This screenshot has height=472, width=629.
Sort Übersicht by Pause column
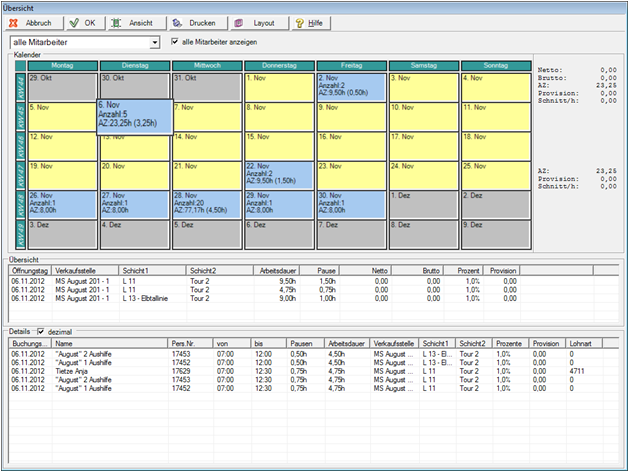[x=319, y=271]
